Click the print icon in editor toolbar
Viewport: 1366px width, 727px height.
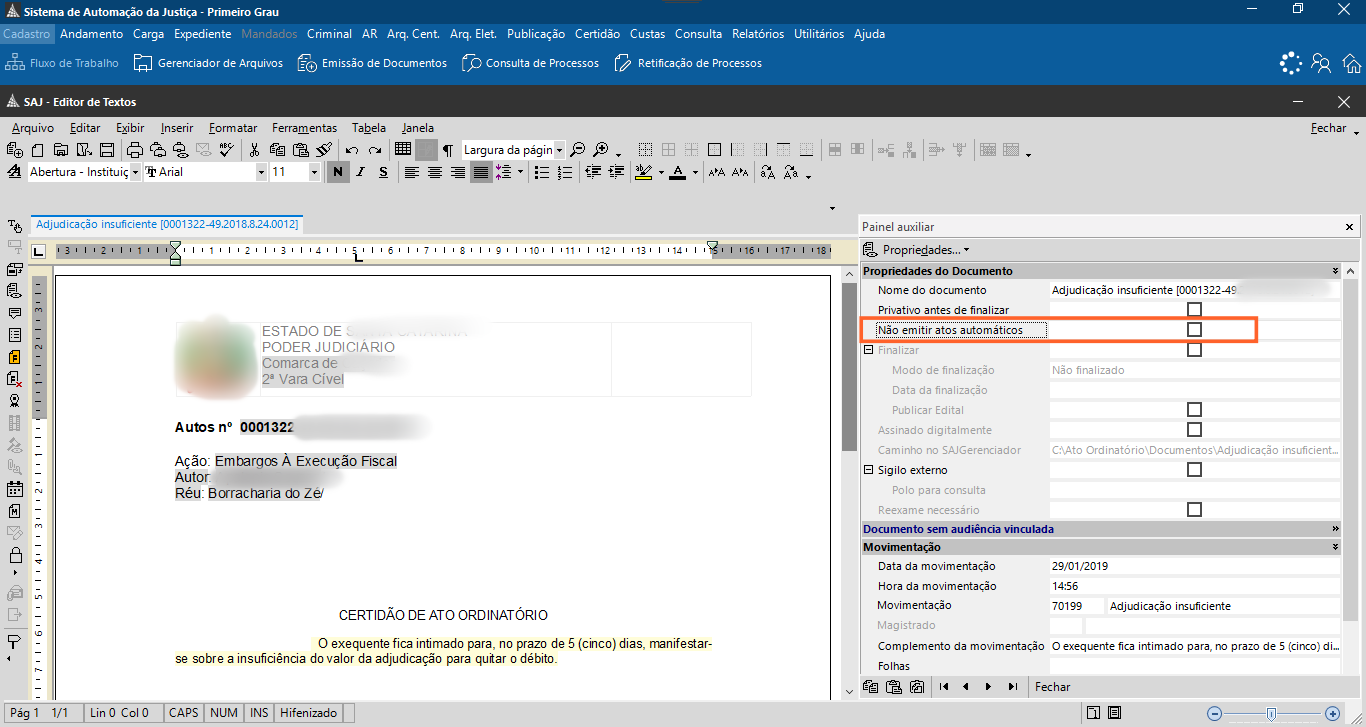click(x=135, y=150)
